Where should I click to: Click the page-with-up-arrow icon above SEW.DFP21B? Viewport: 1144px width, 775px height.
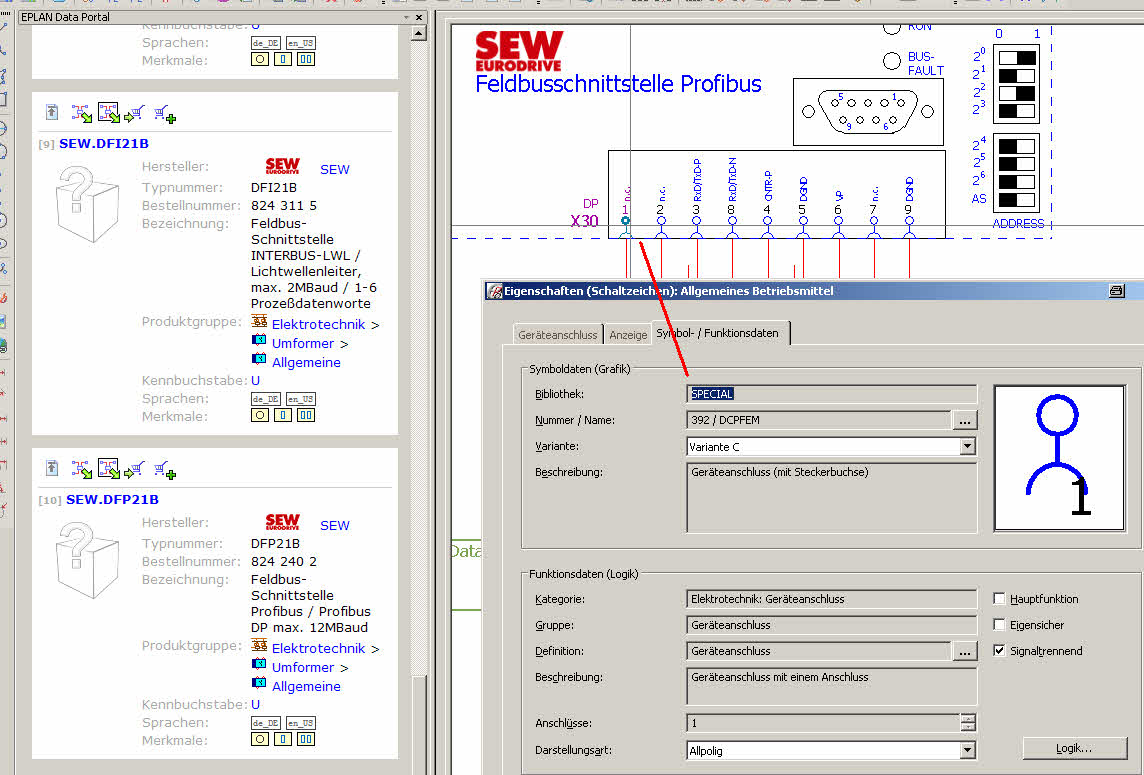click(x=52, y=469)
